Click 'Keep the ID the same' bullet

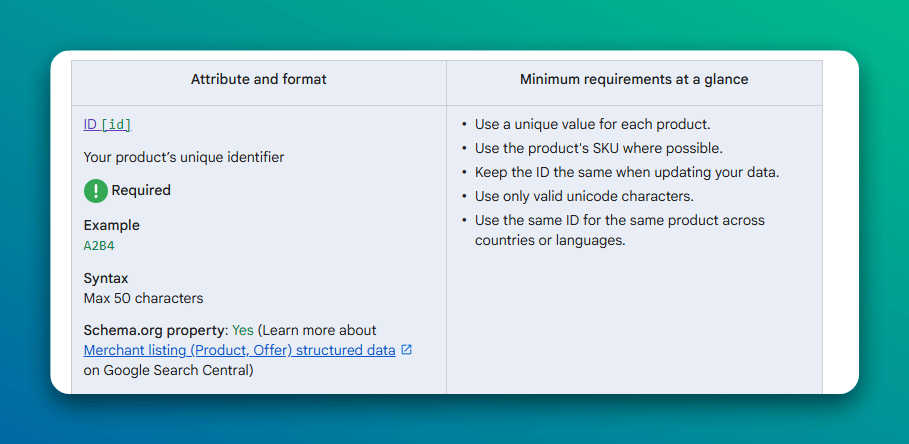(626, 172)
